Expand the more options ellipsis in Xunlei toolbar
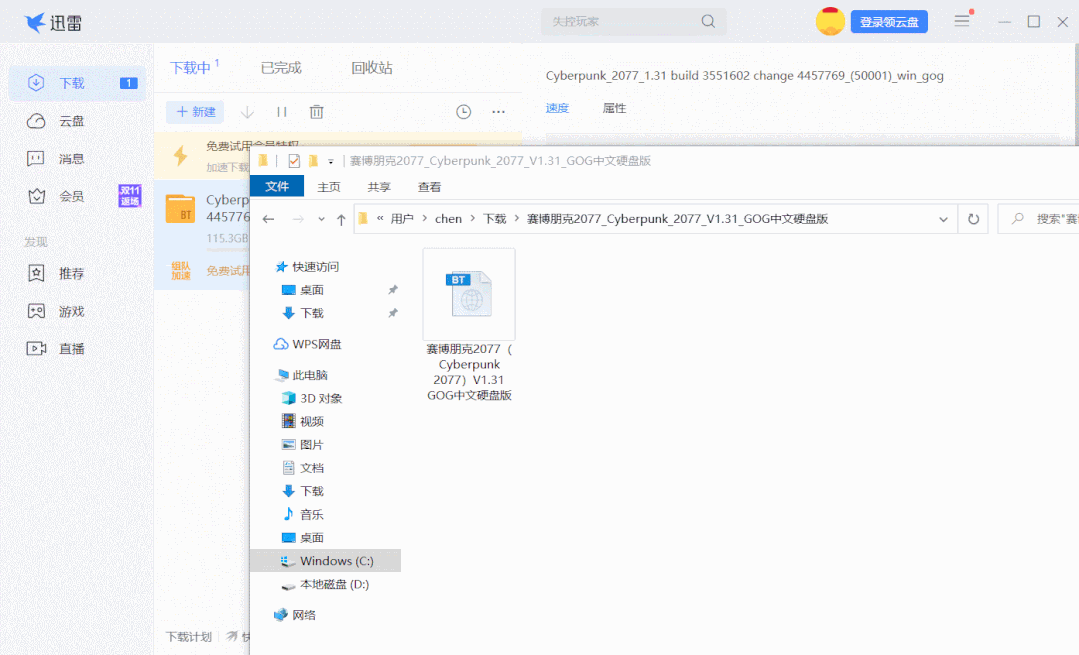The width and height of the screenshot is (1079, 655). tap(498, 111)
